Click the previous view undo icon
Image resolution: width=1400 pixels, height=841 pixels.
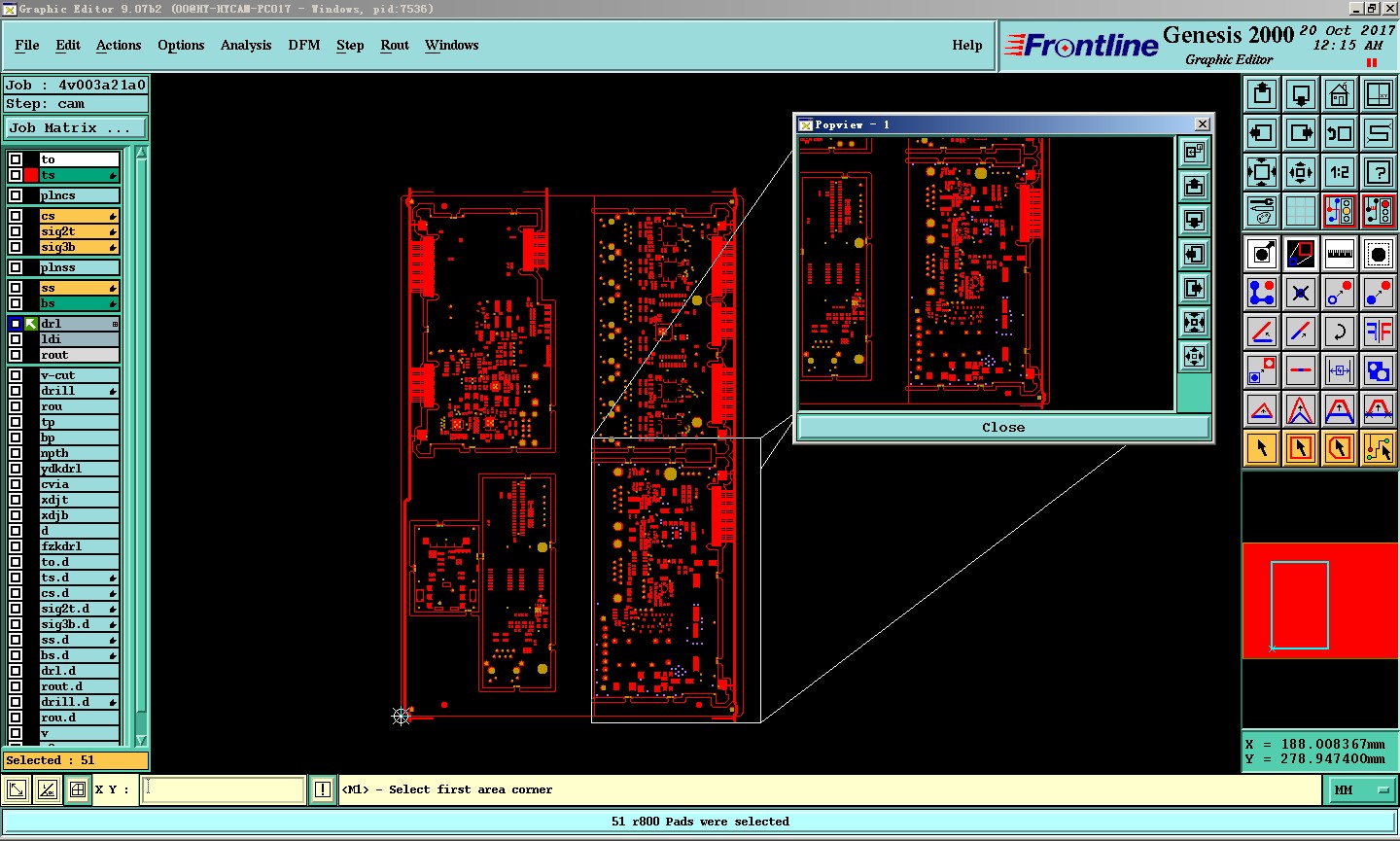pyautogui.click(x=1340, y=133)
